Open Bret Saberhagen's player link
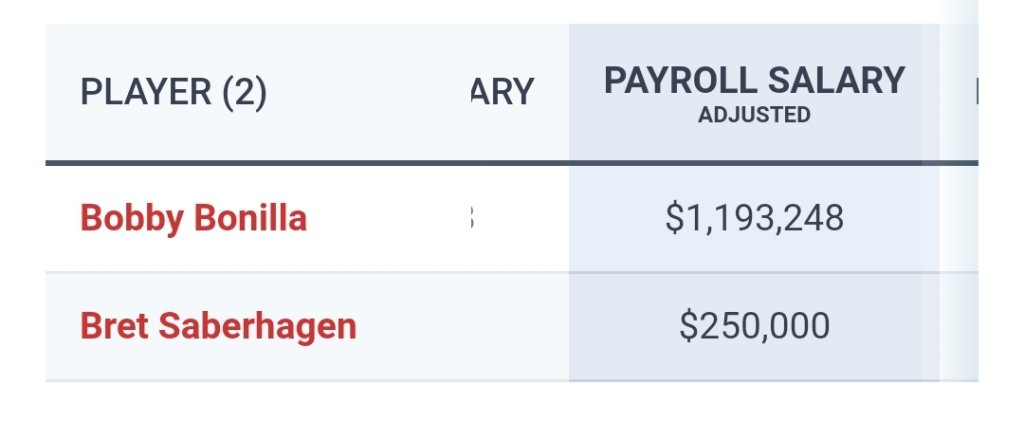The image size is (1024, 439). point(218,327)
